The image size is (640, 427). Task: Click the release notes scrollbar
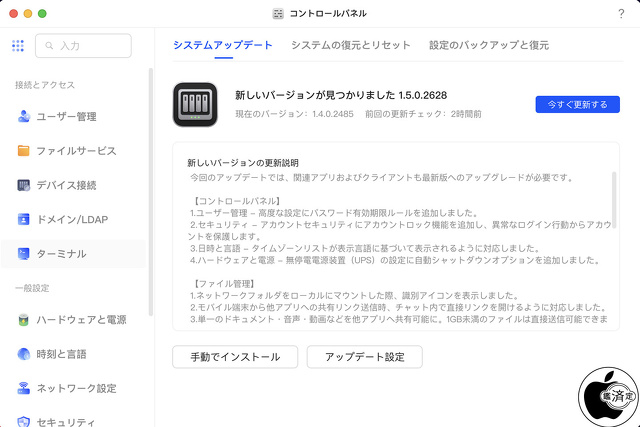pyautogui.click(x=614, y=200)
